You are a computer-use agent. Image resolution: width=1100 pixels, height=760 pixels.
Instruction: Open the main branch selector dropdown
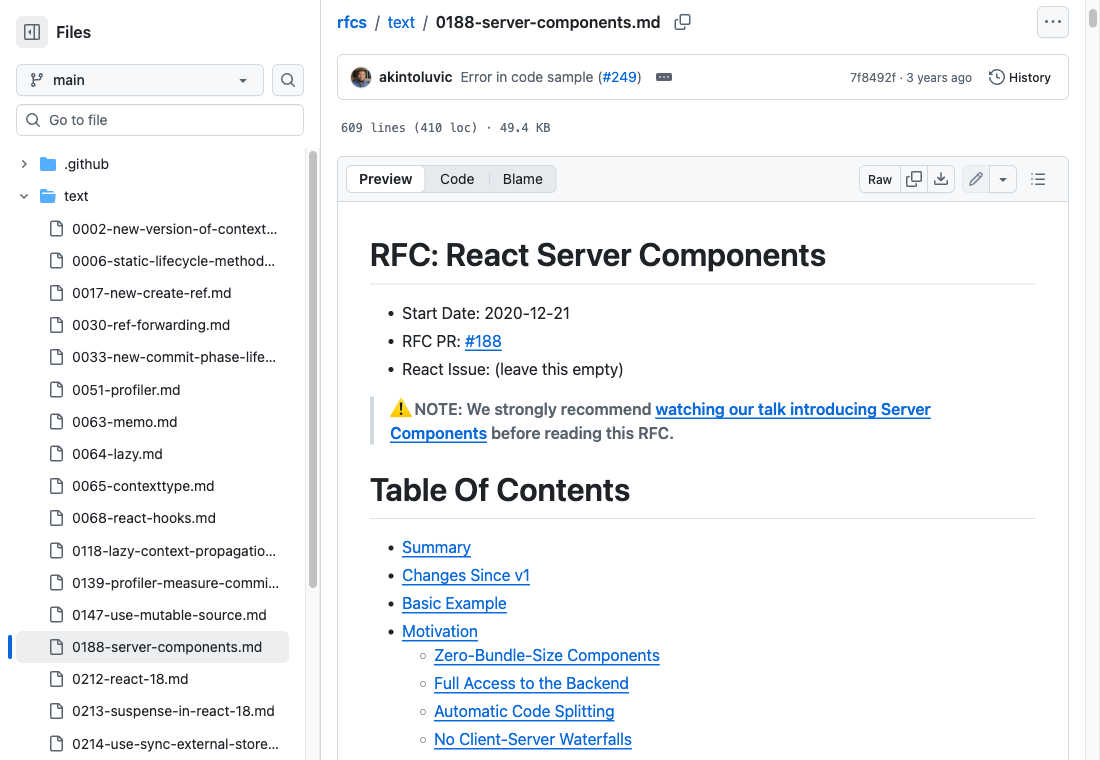click(x=140, y=80)
